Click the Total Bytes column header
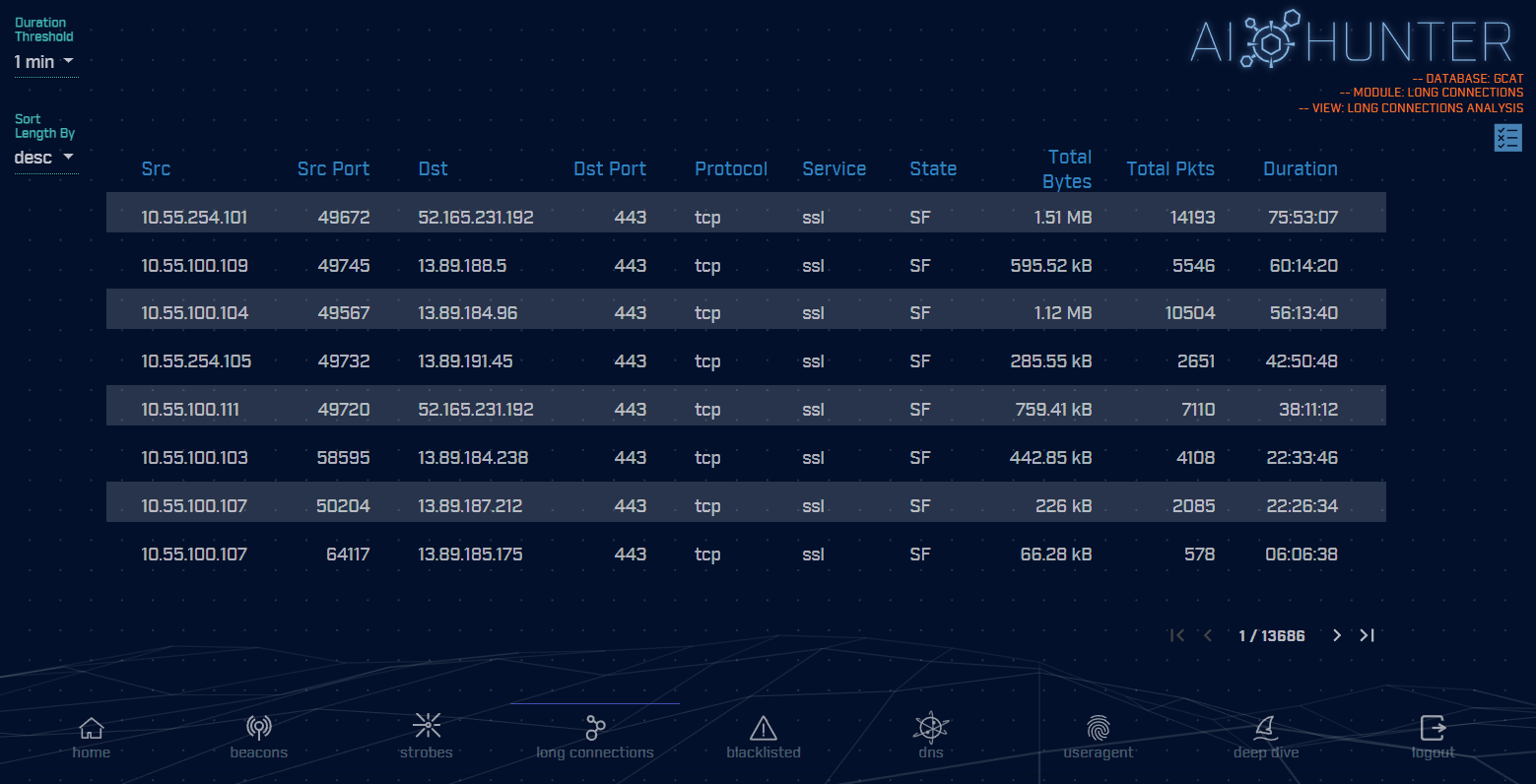 point(1068,169)
